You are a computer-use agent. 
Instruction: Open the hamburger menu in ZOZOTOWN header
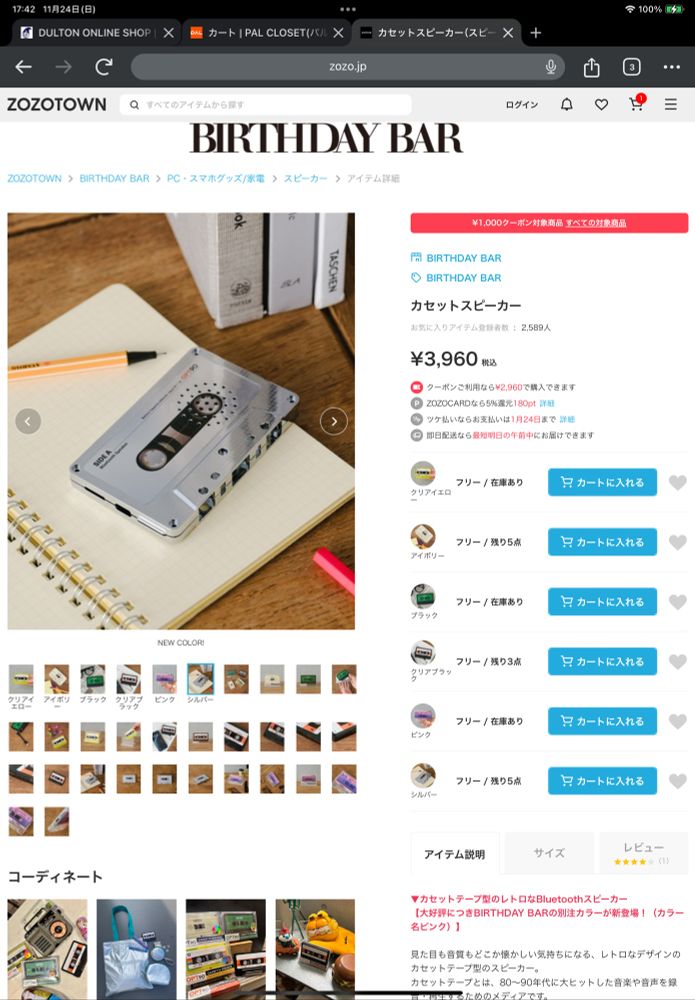671,104
